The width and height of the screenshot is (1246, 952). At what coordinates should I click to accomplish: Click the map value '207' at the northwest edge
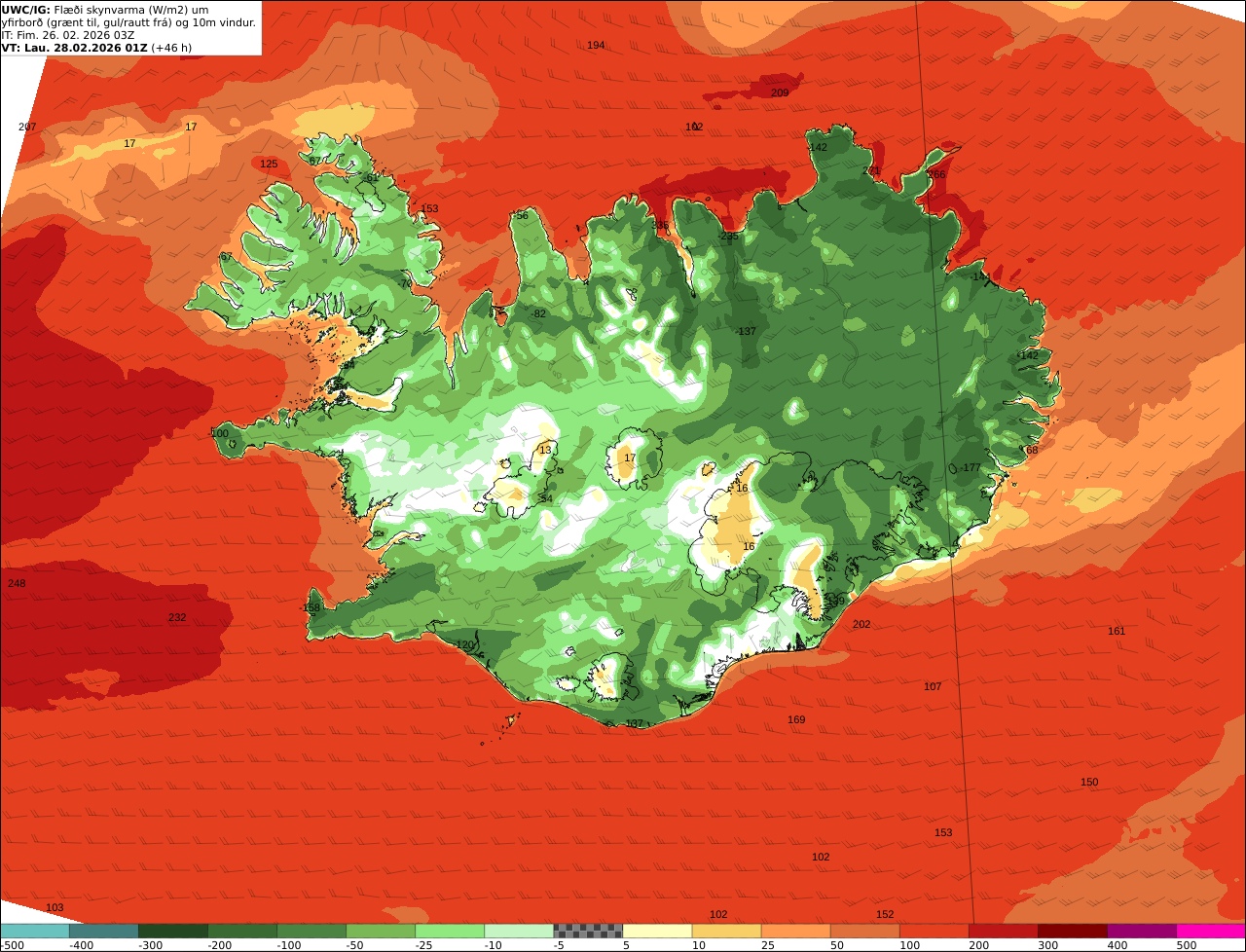[27, 128]
